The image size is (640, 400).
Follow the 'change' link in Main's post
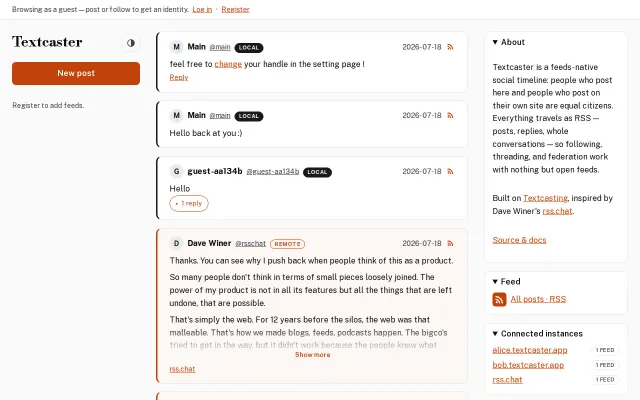pos(228,64)
